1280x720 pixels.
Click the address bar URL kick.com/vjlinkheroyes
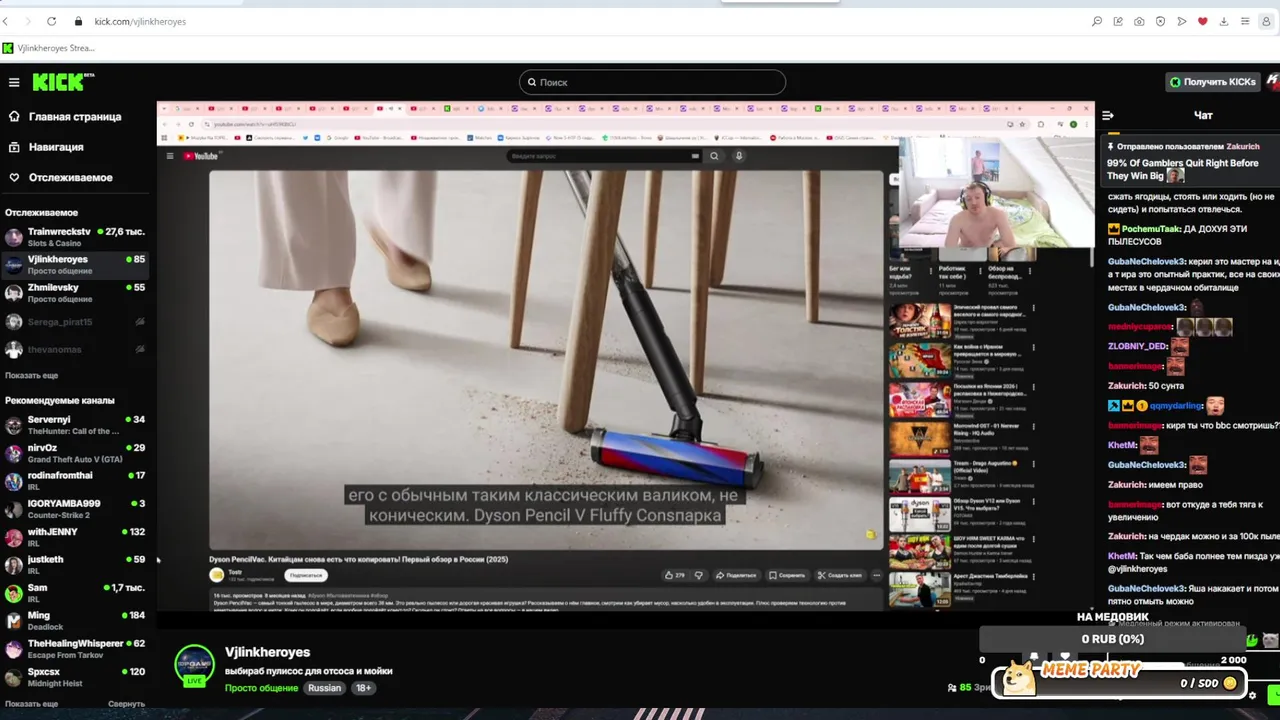pos(140,21)
